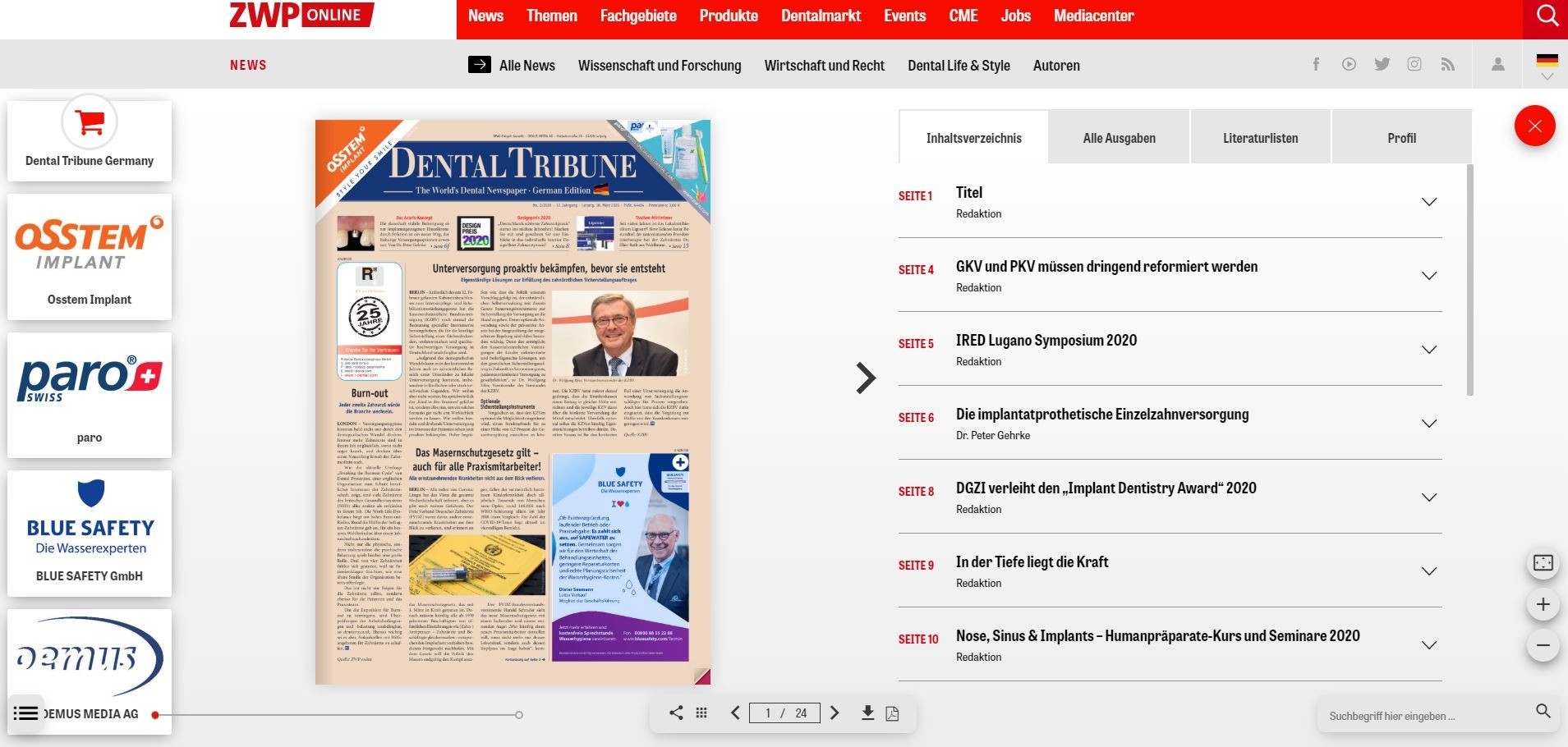Open Events menu item

[x=904, y=16]
